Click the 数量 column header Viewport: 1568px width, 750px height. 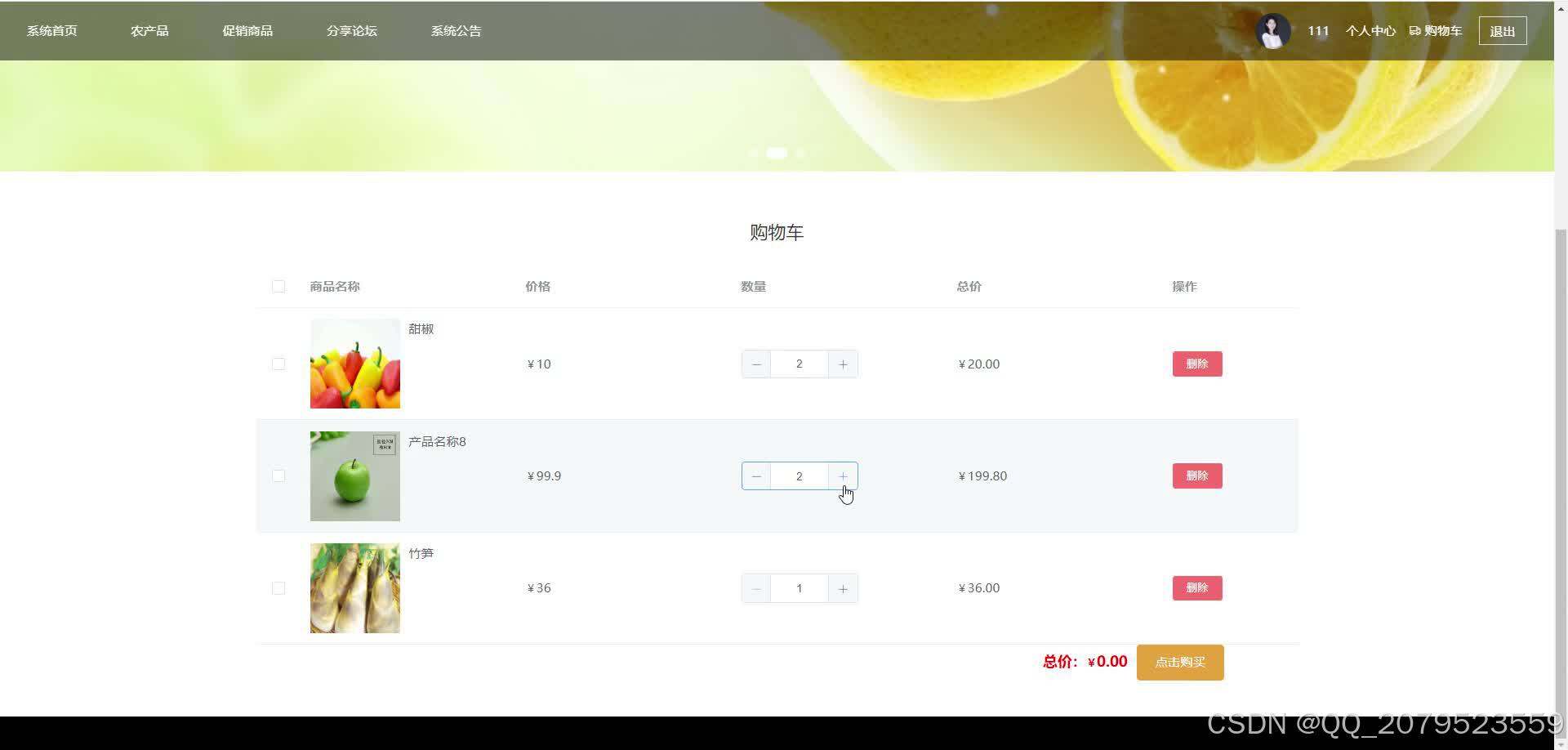[x=754, y=287]
